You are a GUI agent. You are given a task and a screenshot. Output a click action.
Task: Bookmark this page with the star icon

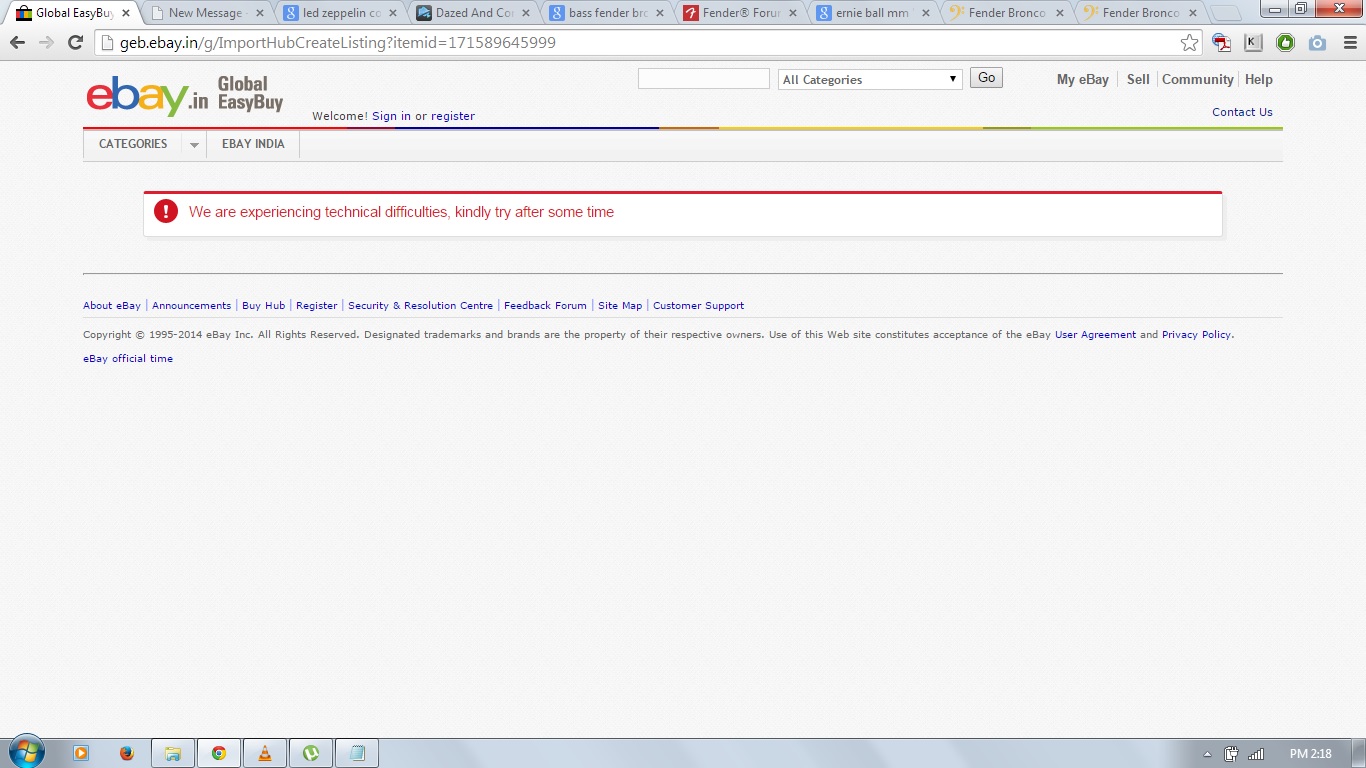[1189, 43]
